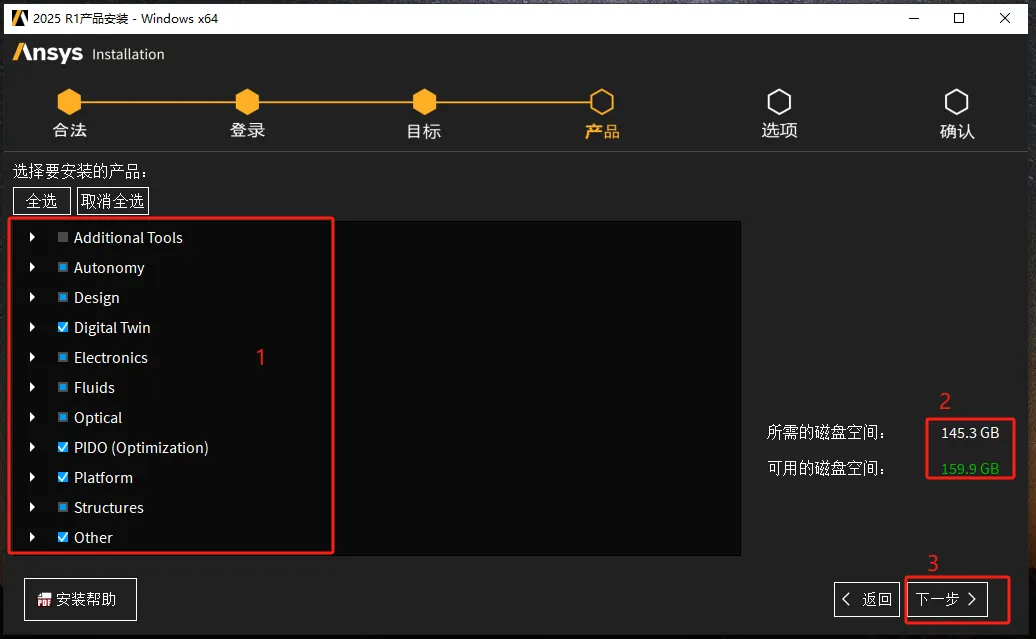Maximize the installer window
The image size is (1036, 639).
click(x=959, y=18)
